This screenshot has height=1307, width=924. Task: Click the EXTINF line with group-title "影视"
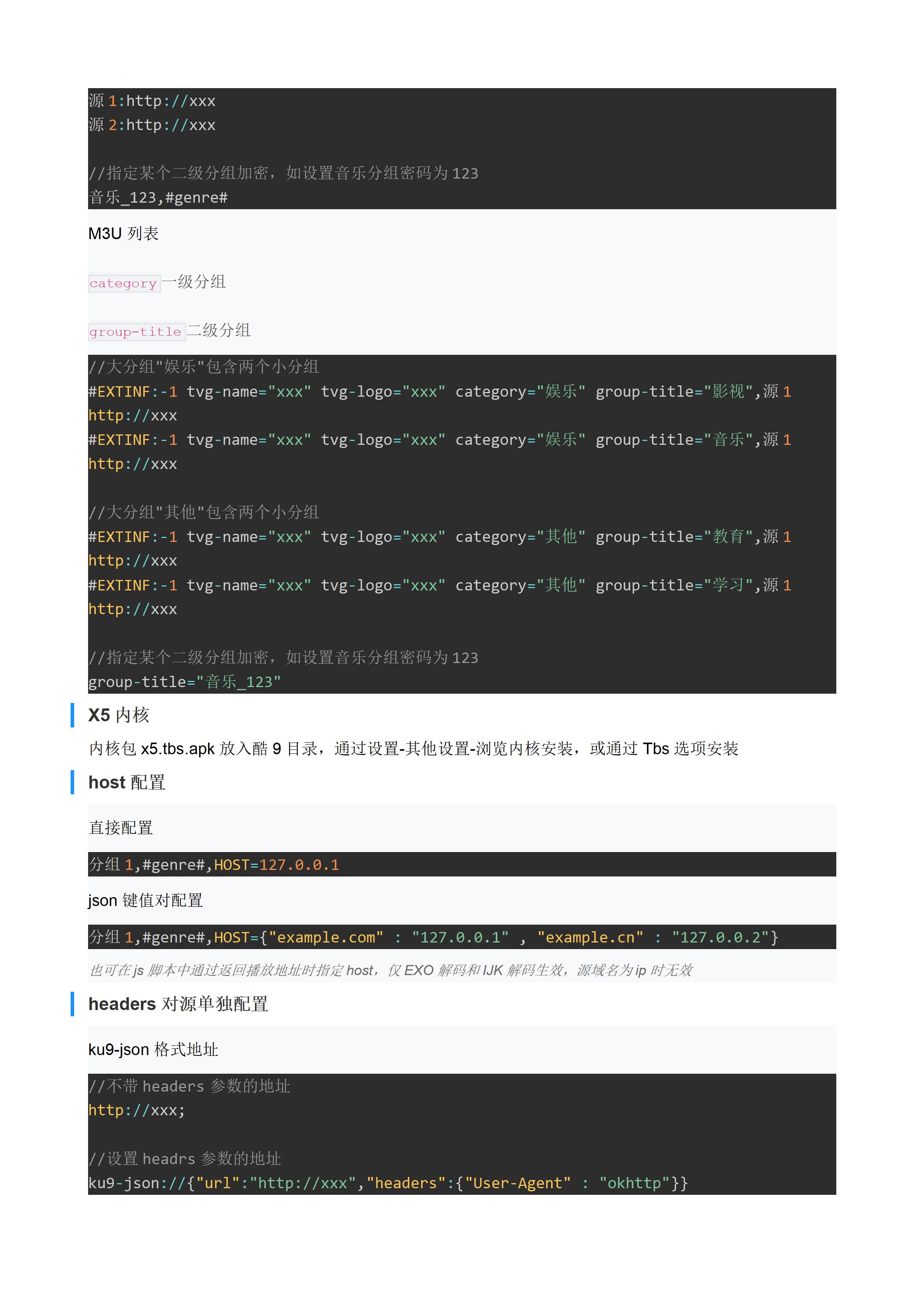point(439,392)
